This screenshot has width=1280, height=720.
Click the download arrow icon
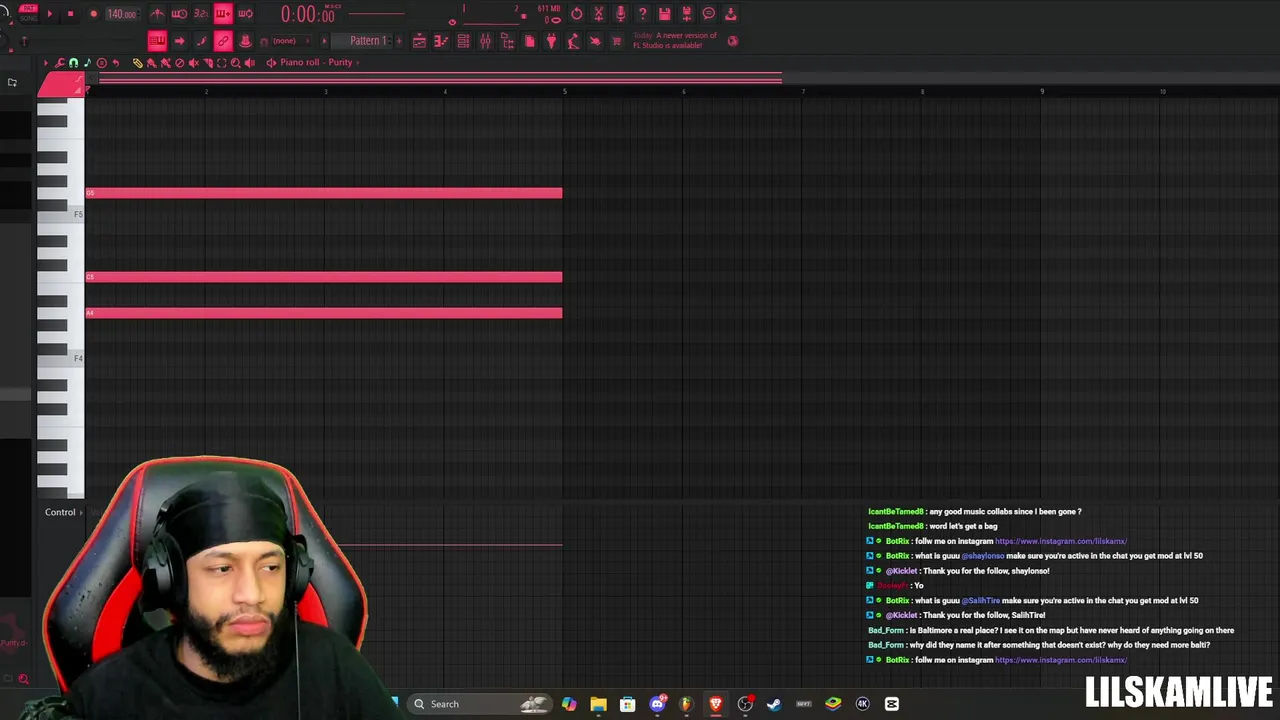pyautogui.click(x=731, y=14)
